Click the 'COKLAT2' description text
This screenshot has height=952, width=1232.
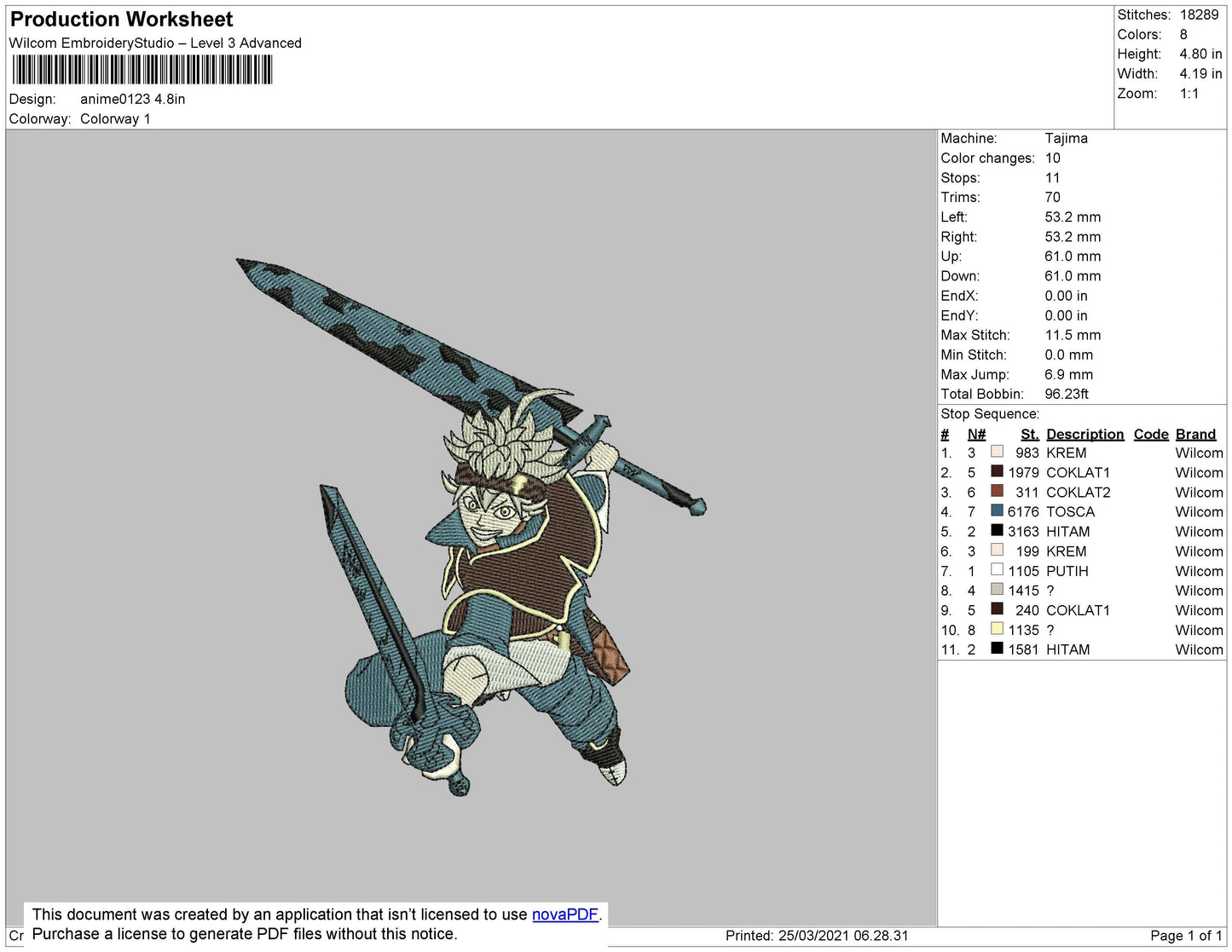[x=1078, y=493]
